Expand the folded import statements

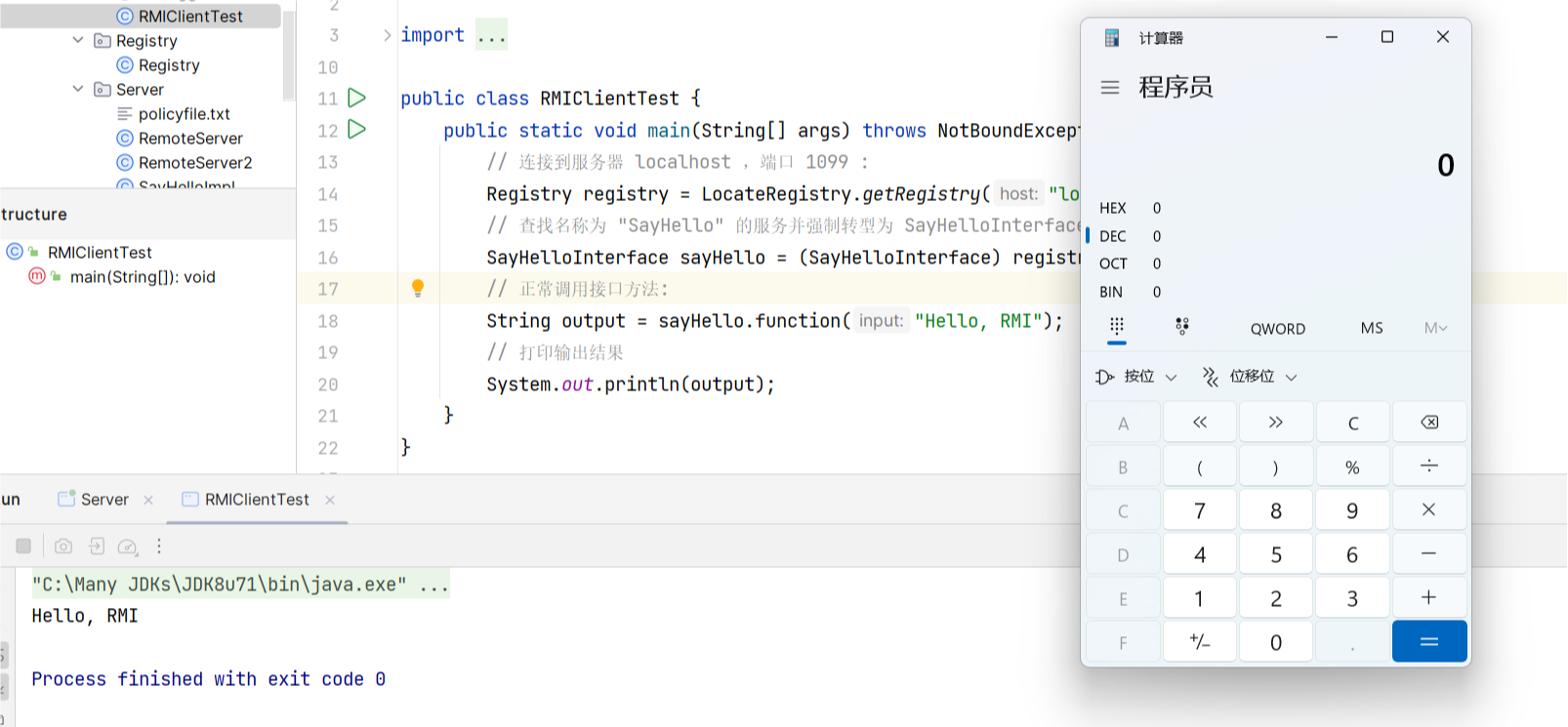pos(388,35)
